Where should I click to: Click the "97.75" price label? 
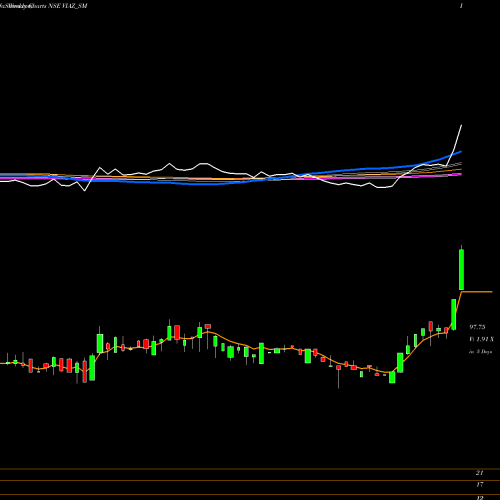click(477, 327)
